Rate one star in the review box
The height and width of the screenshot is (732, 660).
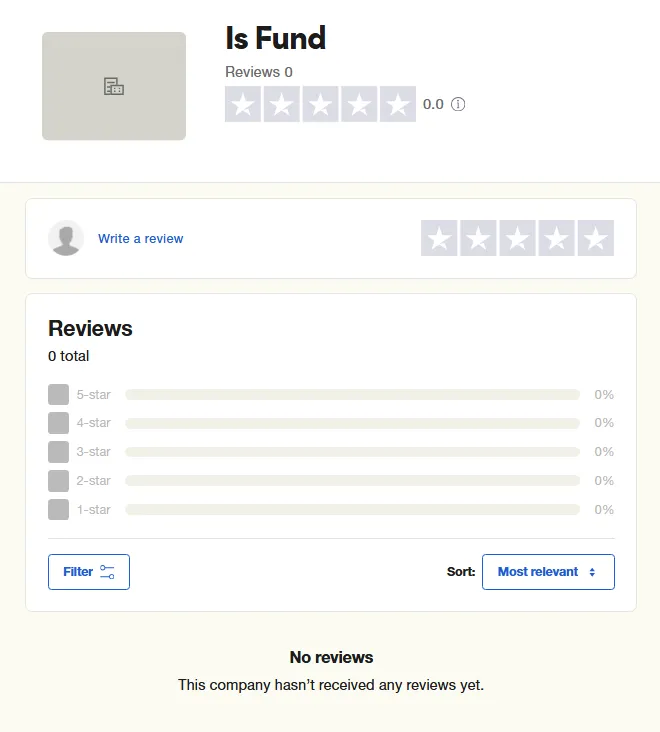439,239
